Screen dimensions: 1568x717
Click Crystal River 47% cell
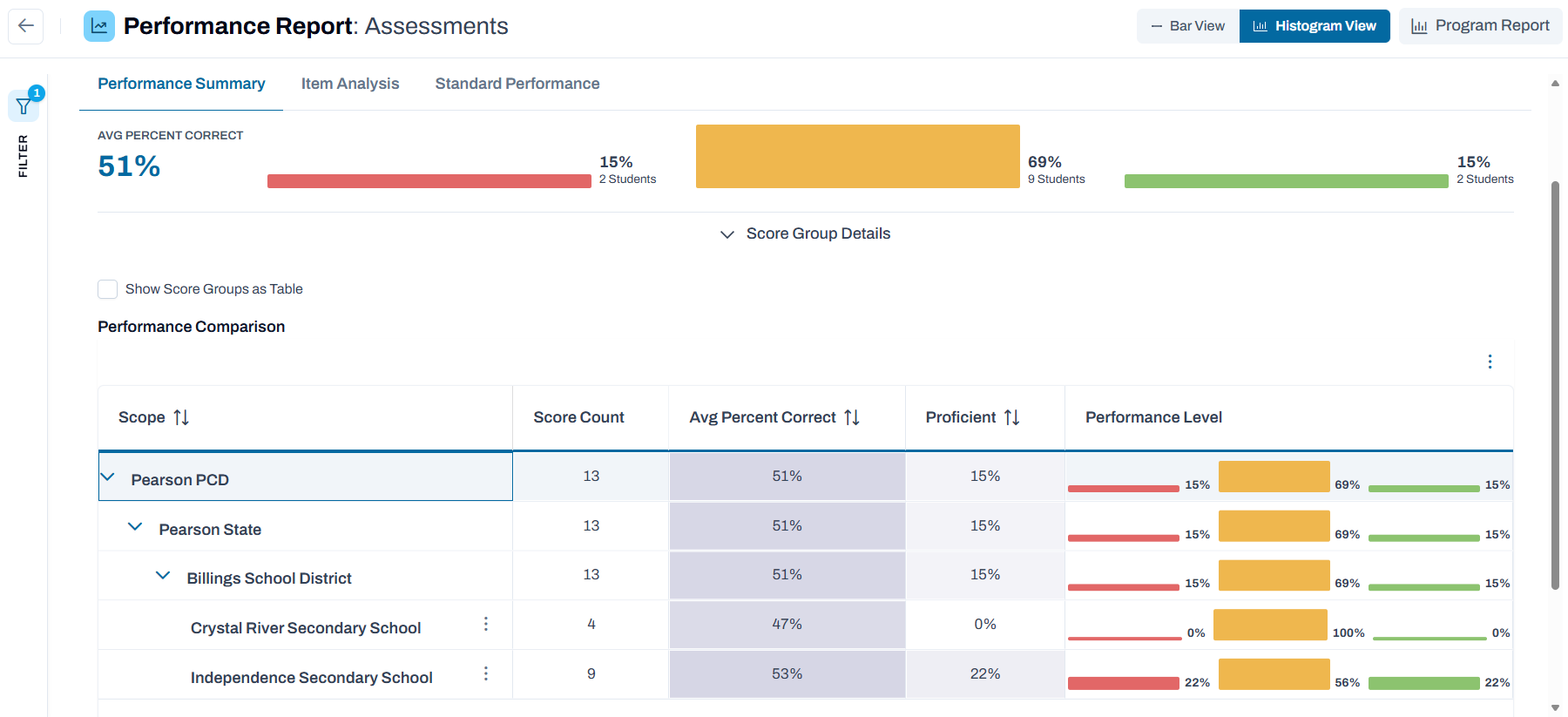tap(787, 625)
